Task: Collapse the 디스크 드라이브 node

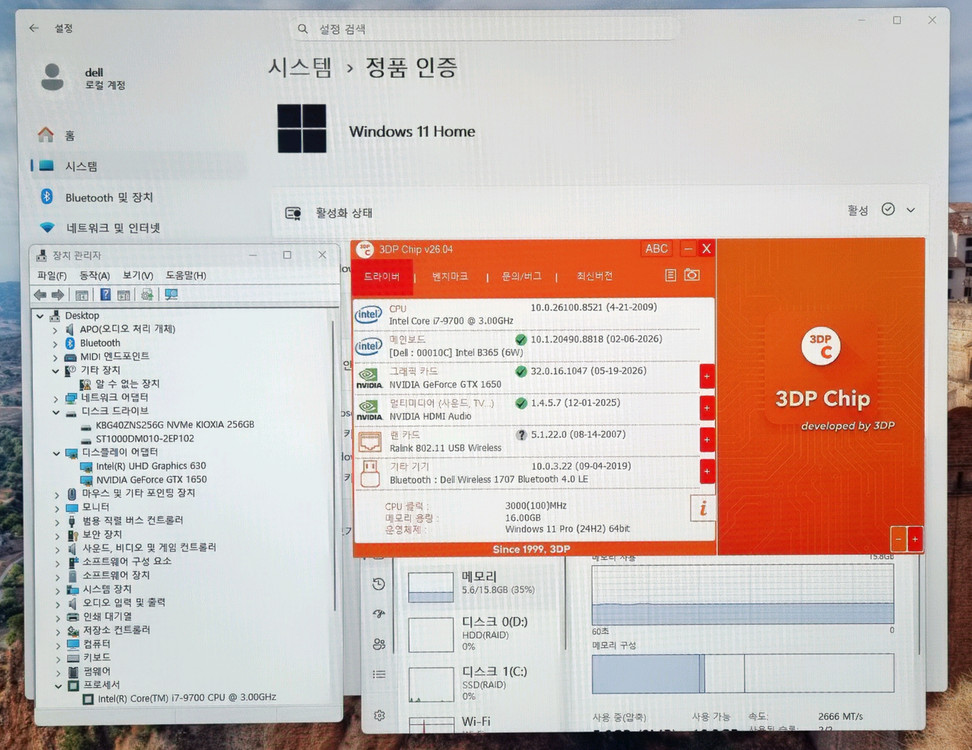Action: (55, 412)
